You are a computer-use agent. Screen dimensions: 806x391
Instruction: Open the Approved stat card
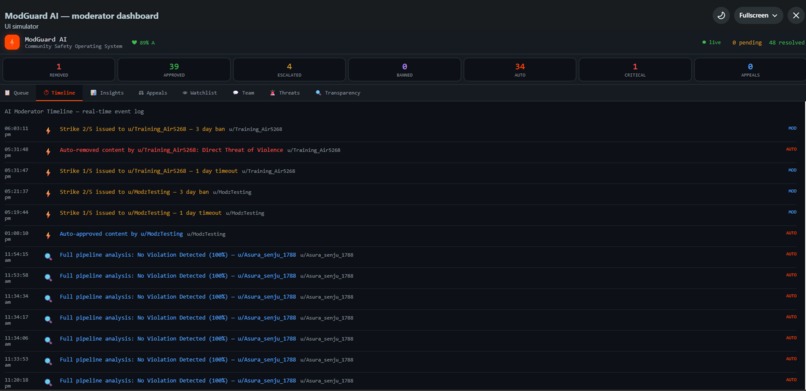pyautogui.click(x=174, y=69)
